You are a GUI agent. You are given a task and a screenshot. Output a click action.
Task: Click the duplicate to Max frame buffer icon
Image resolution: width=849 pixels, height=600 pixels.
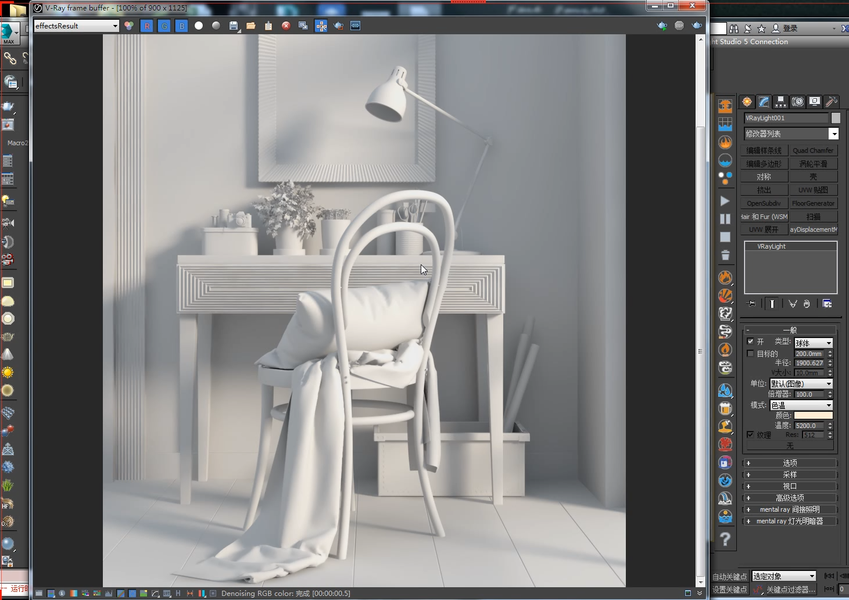[x=303, y=25]
